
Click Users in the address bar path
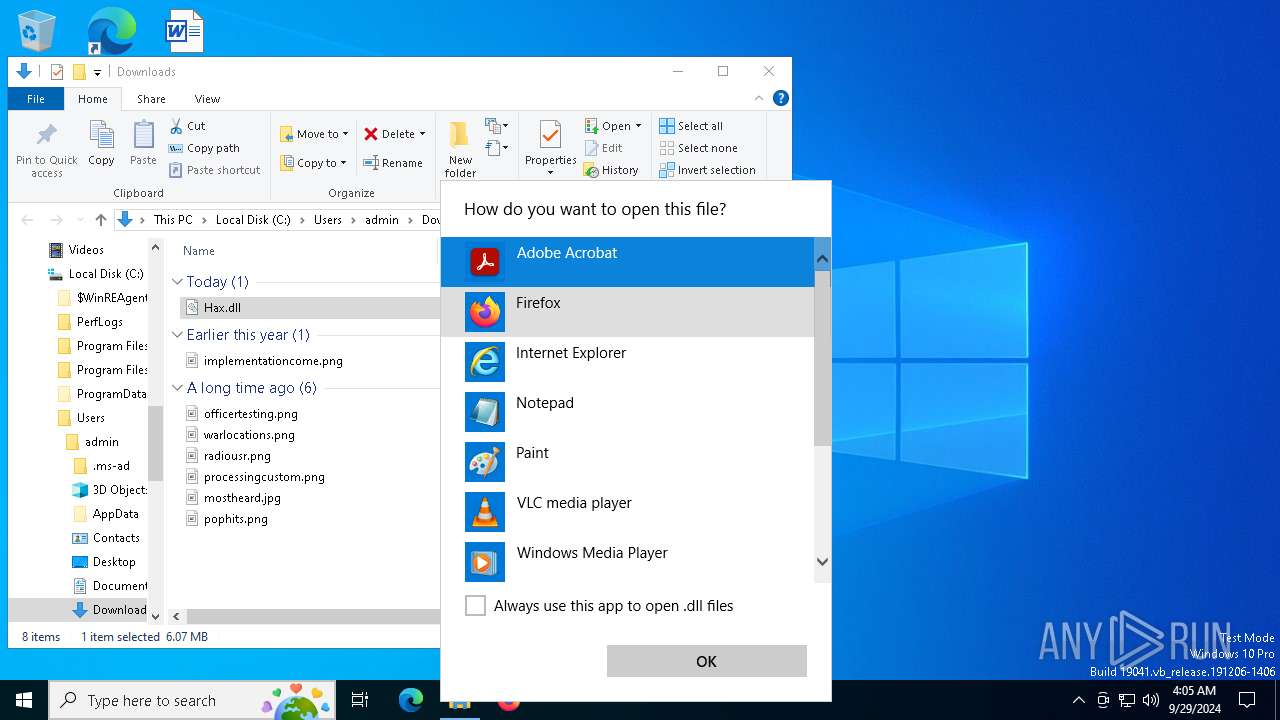click(328, 220)
